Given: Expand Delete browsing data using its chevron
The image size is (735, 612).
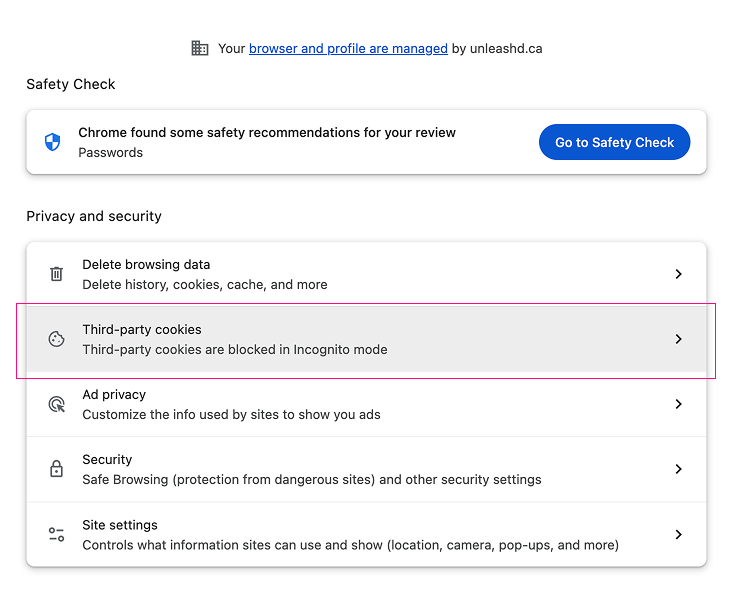Looking at the screenshot, I should (x=678, y=274).
